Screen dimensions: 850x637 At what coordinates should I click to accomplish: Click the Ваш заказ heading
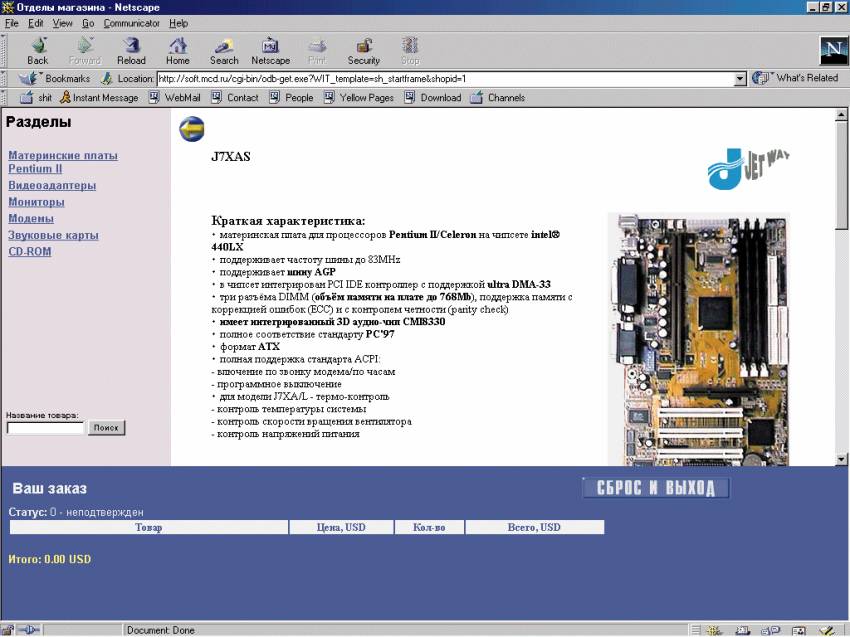tap(49, 488)
